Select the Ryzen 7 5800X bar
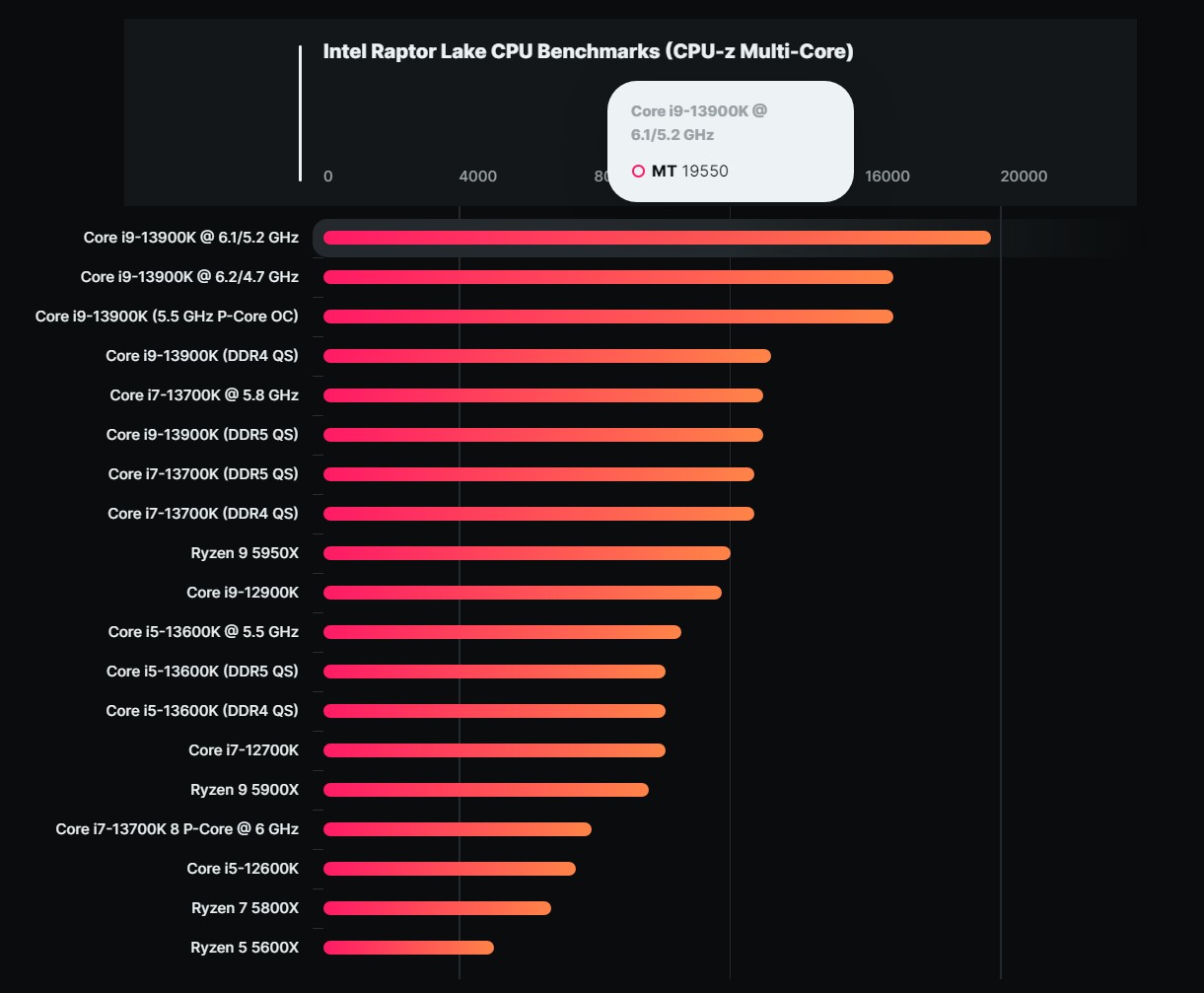 (x=437, y=908)
